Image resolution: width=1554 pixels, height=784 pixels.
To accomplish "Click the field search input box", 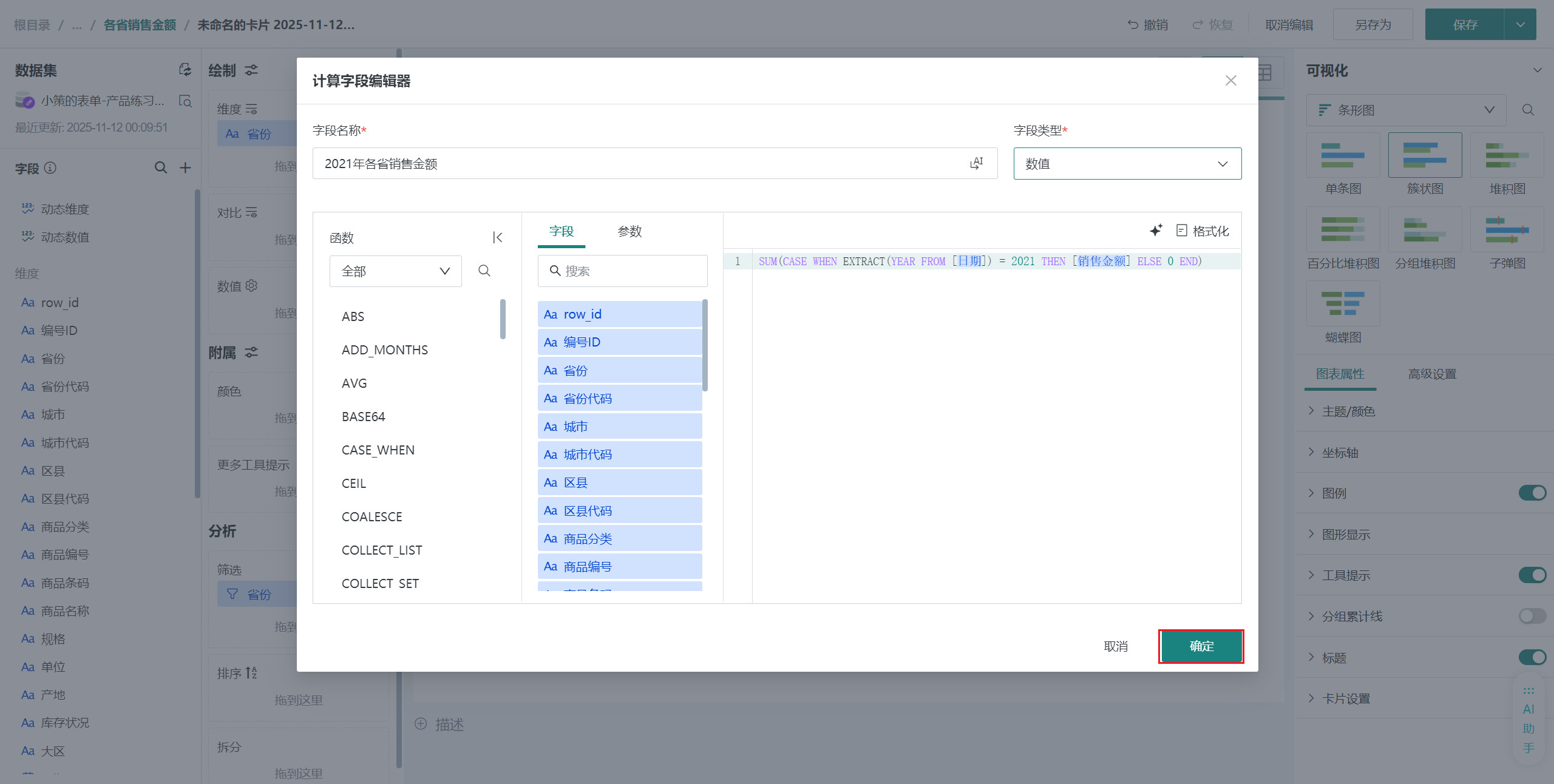I will (x=631, y=271).
